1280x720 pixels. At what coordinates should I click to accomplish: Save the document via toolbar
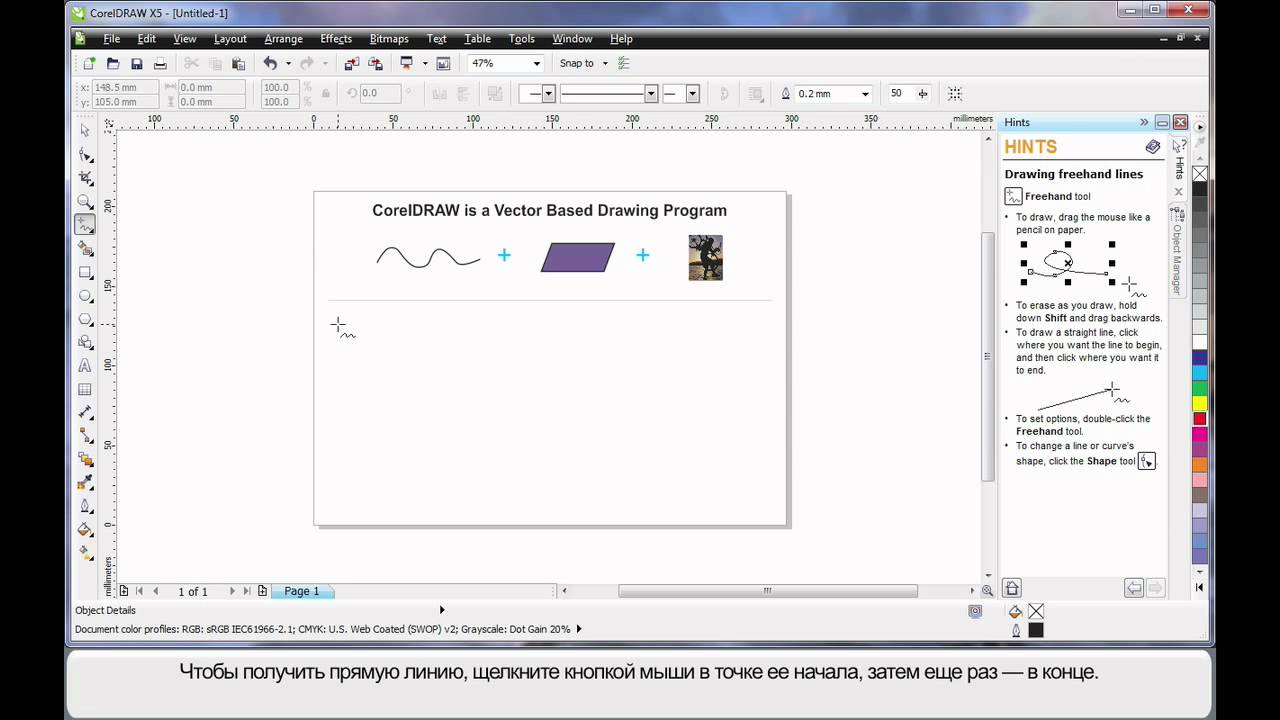tap(137, 63)
